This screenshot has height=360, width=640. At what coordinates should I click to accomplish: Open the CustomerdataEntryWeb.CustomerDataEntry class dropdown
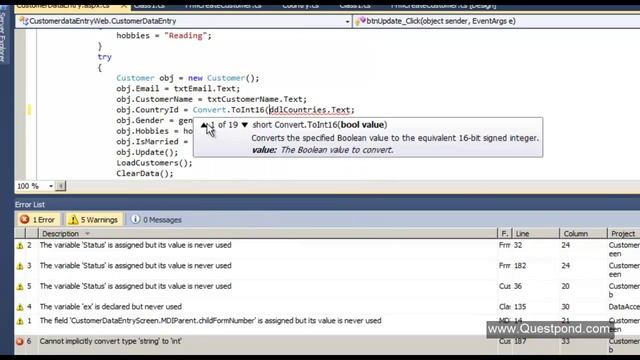click(x=347, y=21)
